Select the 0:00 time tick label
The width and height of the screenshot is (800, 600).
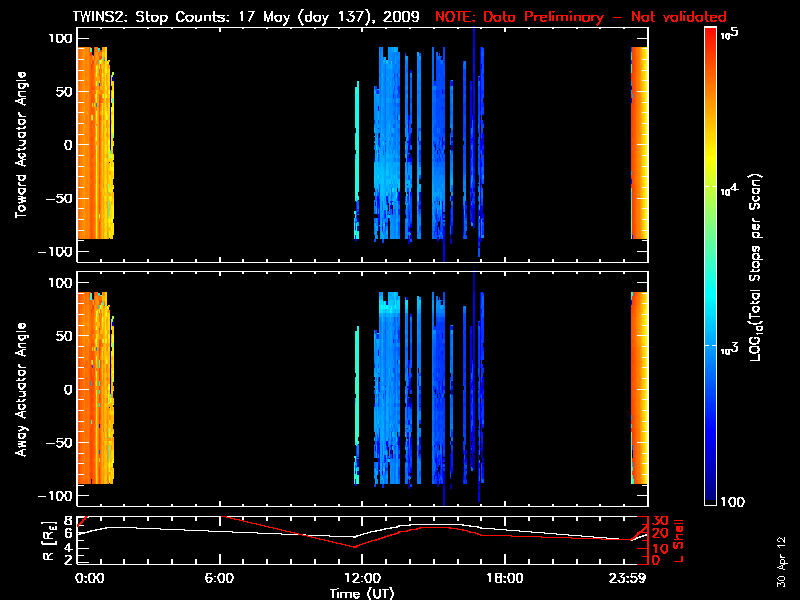(89, 578)
